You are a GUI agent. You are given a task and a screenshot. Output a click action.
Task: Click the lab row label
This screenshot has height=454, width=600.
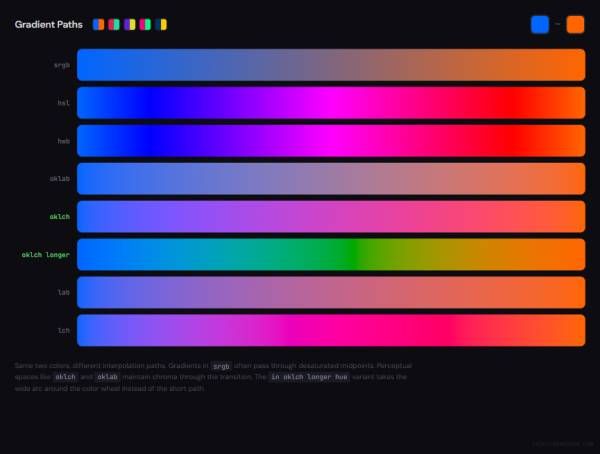pos(63,293)
